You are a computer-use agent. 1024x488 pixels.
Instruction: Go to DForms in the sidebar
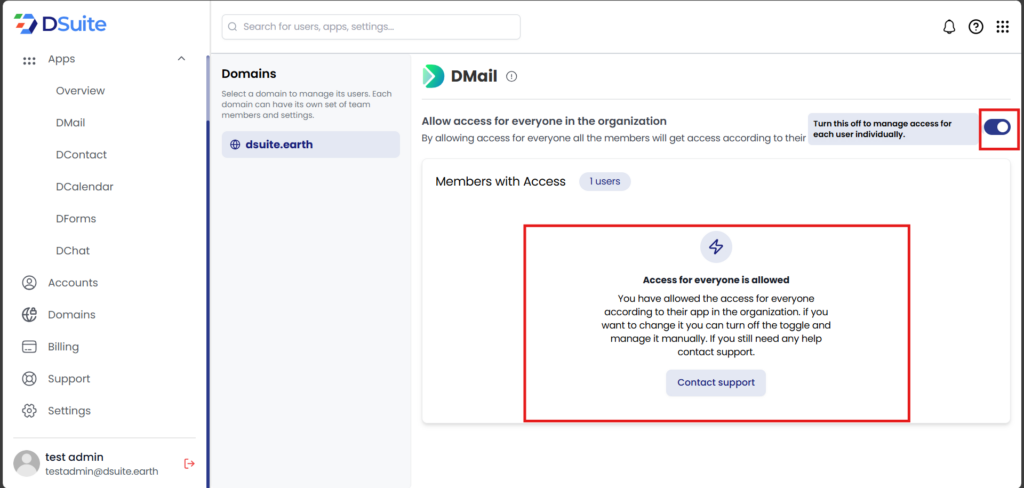[76, 219]
